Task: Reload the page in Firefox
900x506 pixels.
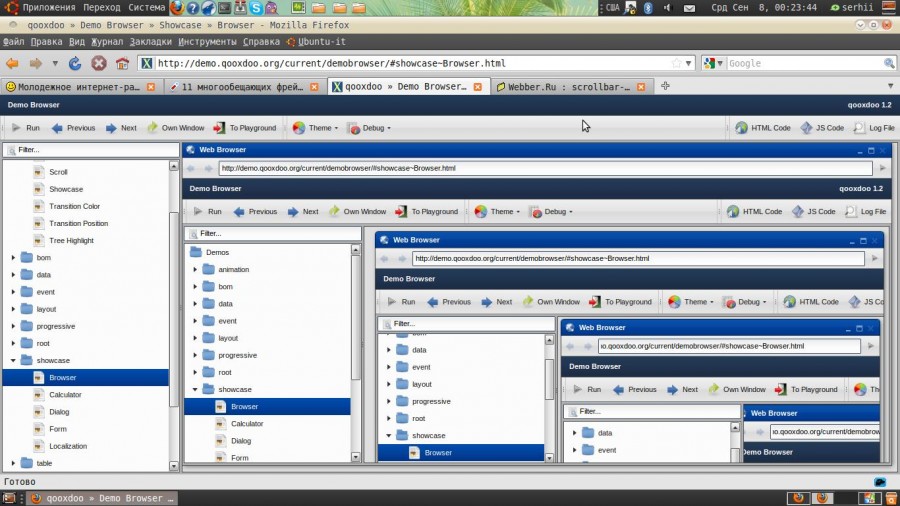Action: click(x=75, y=63)
